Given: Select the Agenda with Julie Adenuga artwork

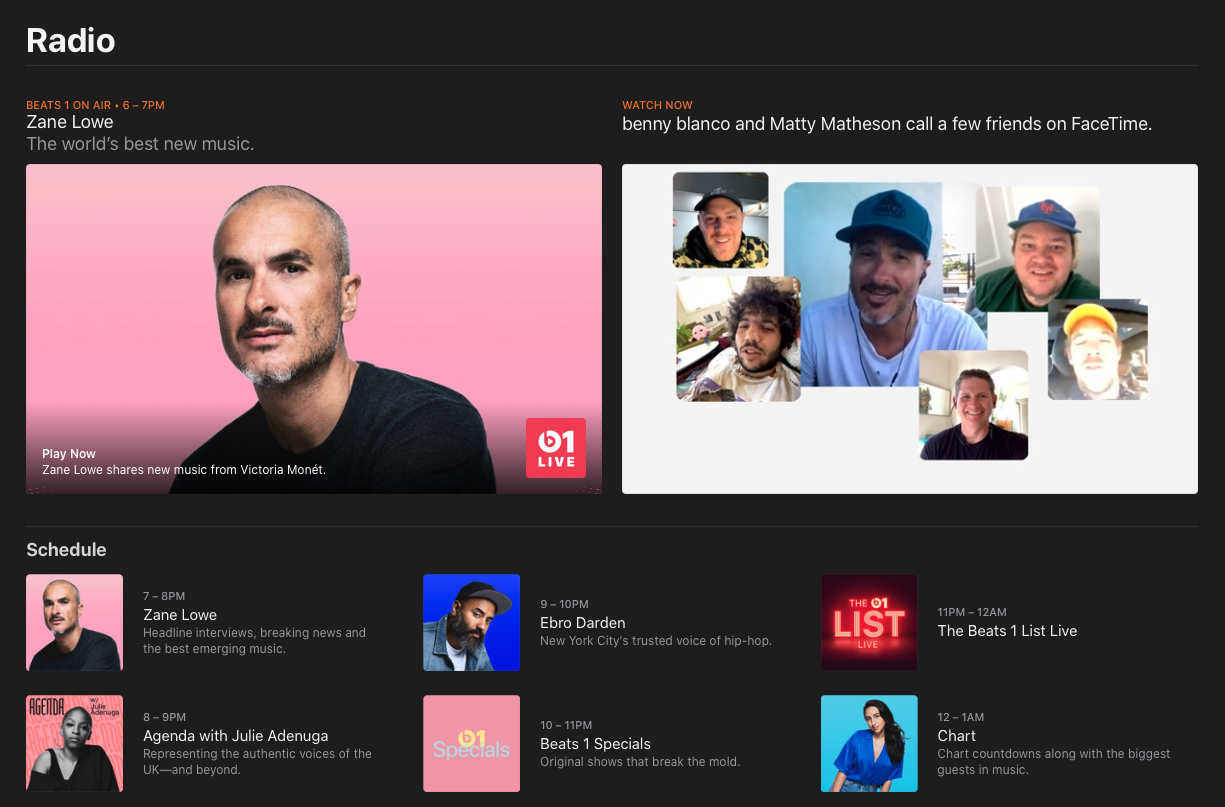Looking at the screenshot, I should click(74, 743).
